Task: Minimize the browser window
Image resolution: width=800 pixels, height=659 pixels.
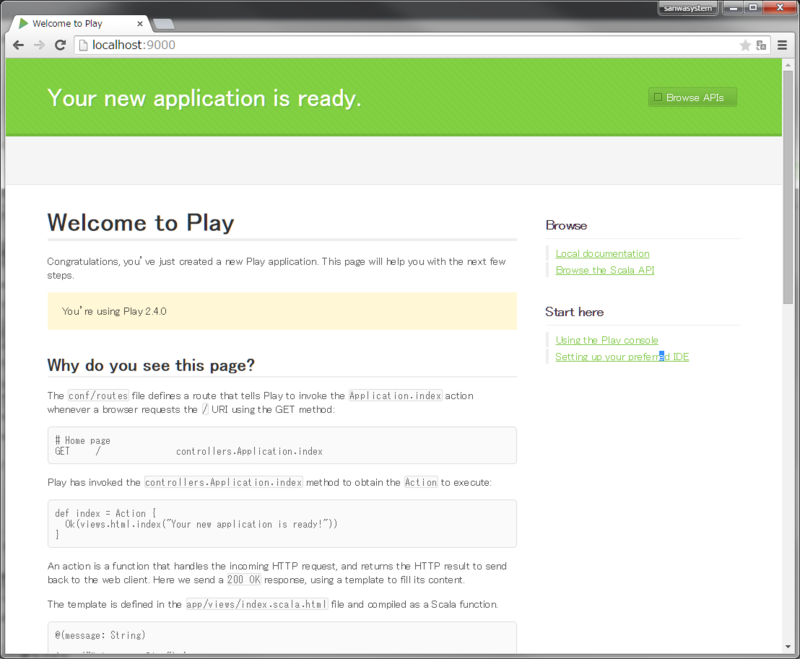Action: [733, 8]
